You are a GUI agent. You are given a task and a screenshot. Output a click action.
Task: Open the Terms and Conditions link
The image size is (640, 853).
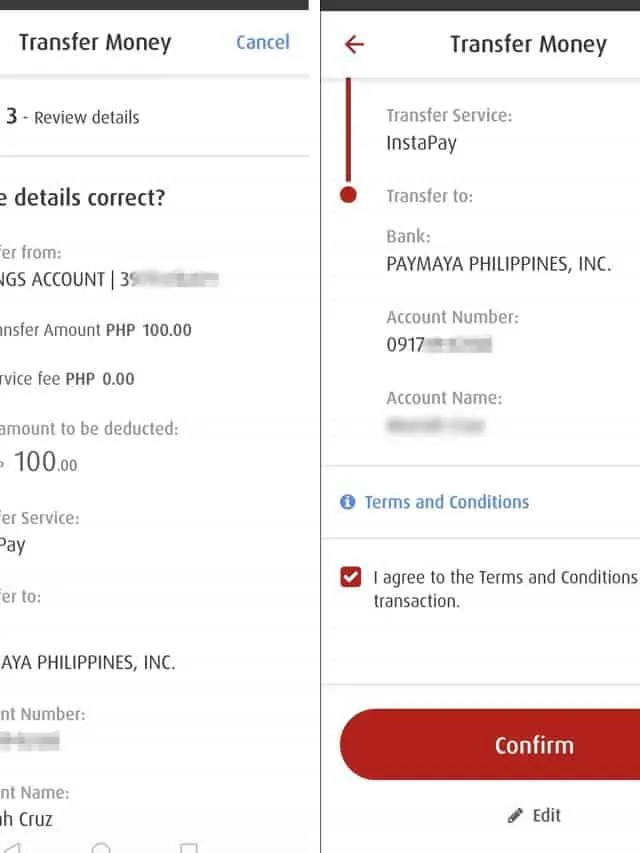(x=446, y=502)
